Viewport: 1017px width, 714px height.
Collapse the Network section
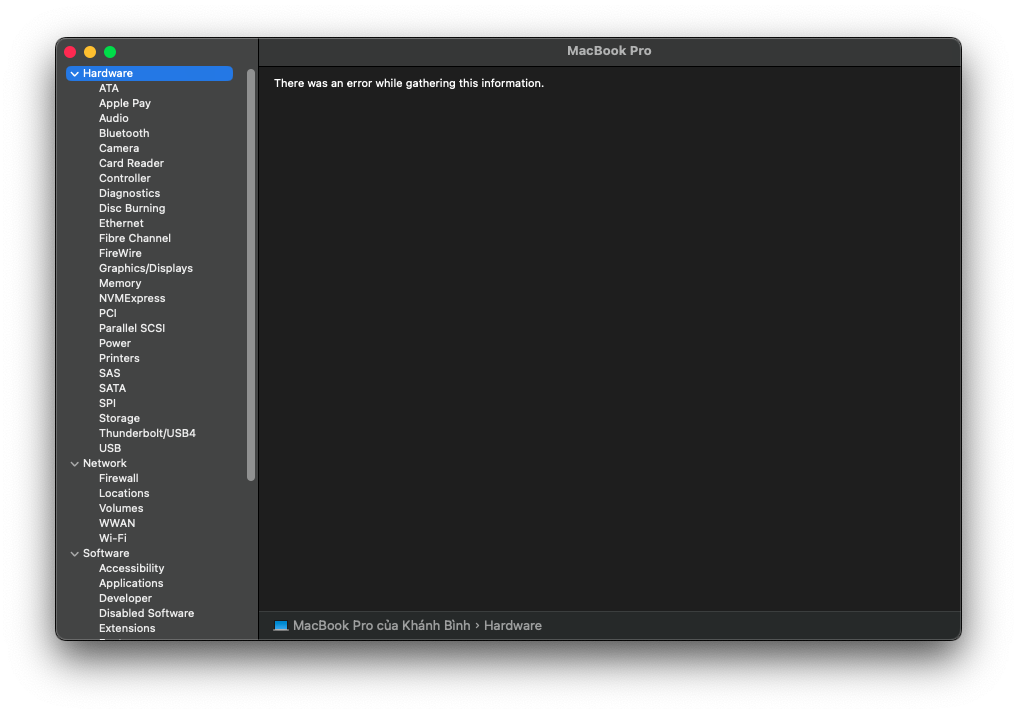[75, 463]
